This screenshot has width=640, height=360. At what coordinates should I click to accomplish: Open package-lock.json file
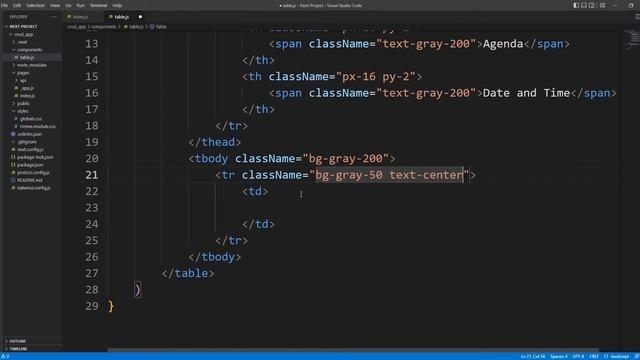(x=35, y=157)
